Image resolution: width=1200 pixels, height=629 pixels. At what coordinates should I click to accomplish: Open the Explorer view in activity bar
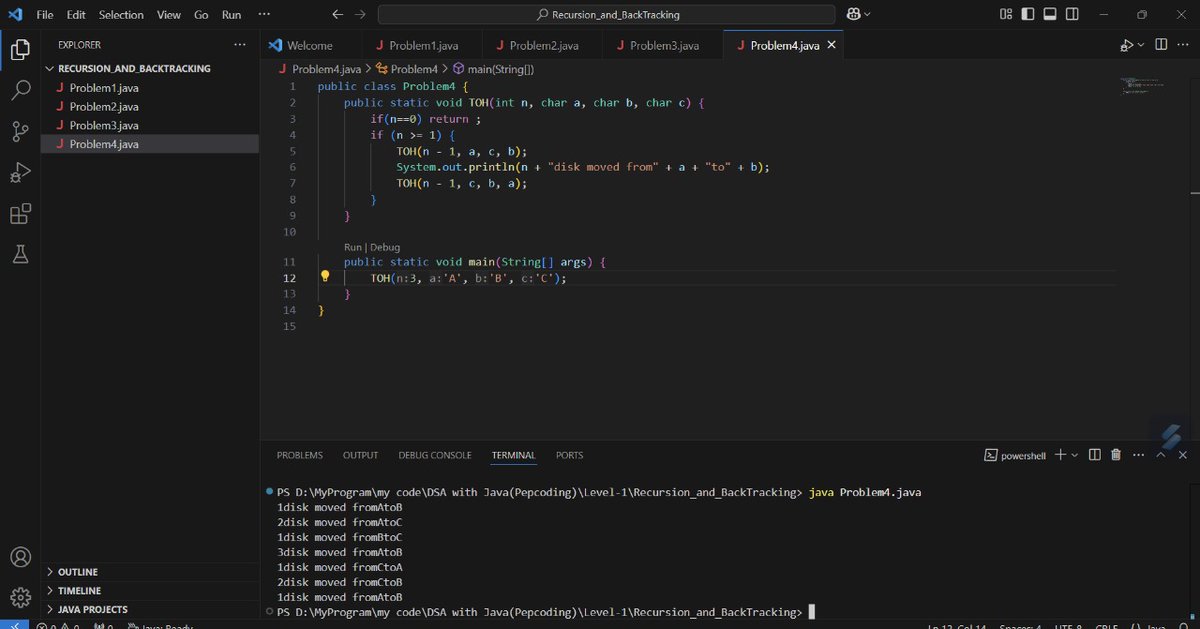tap(20, 49)
